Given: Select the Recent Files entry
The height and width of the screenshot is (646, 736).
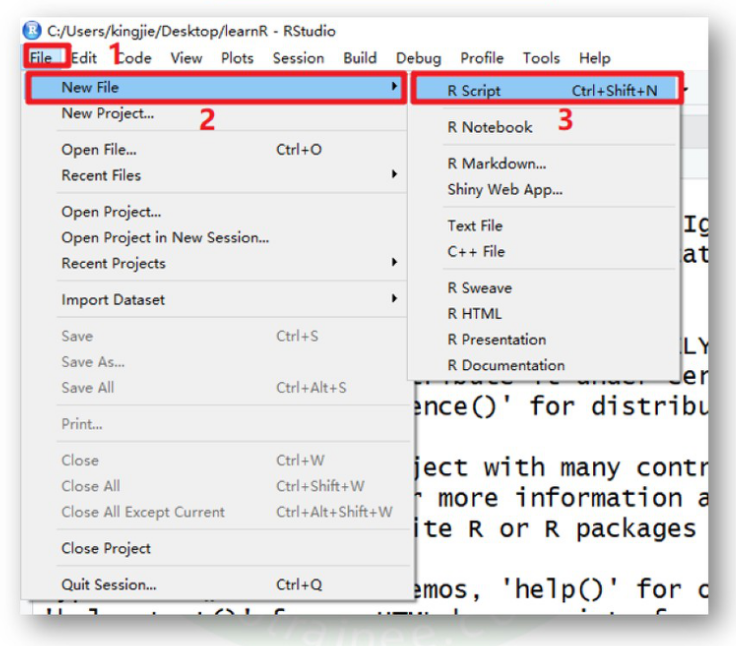Looking at the screenshot, I should point(101,175).
